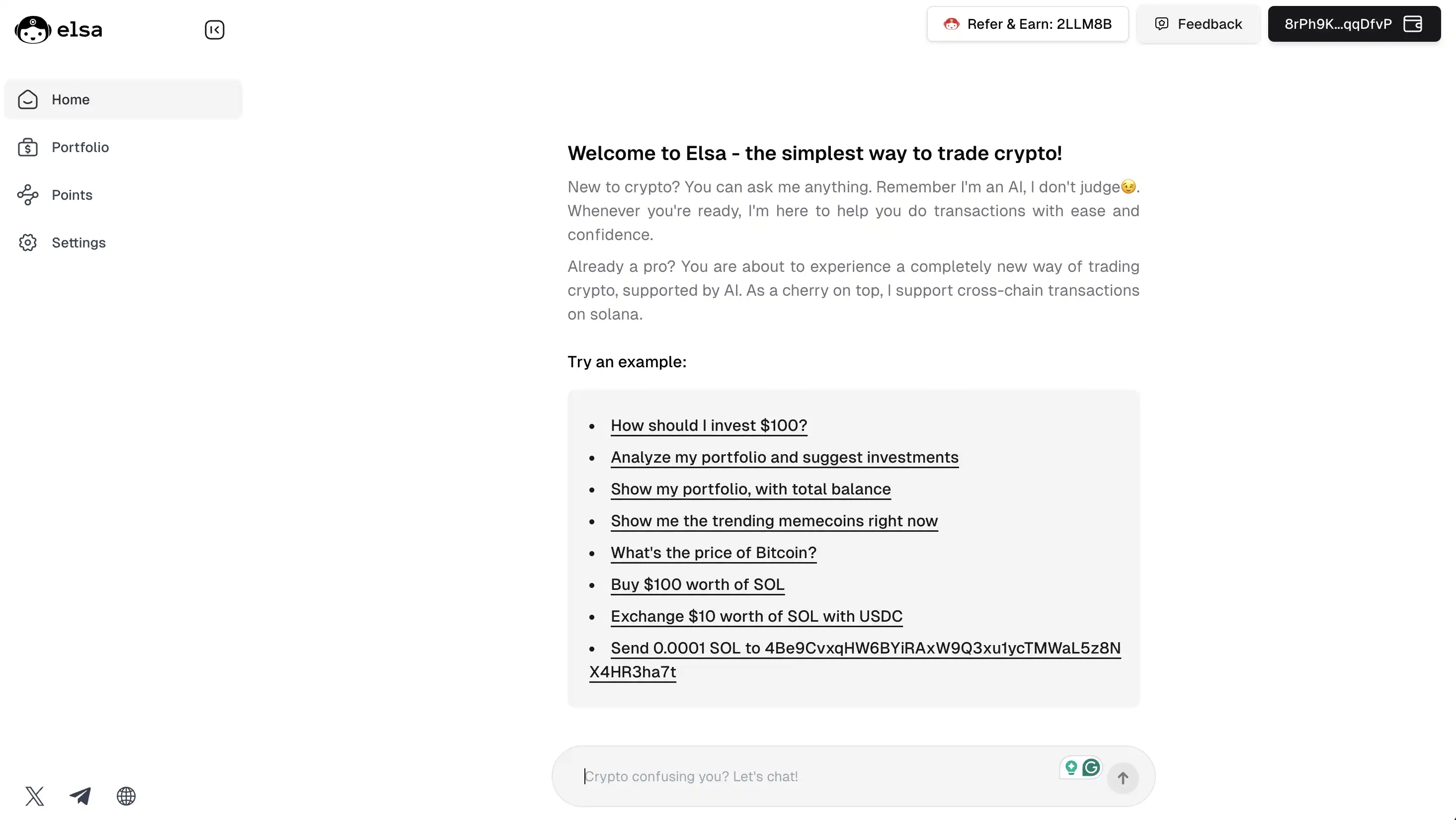The height and width of the screenshot is (820, 1456).
Task: Click the Feedback icon button
Action: pyautogui.click(x=1162, y=24)
